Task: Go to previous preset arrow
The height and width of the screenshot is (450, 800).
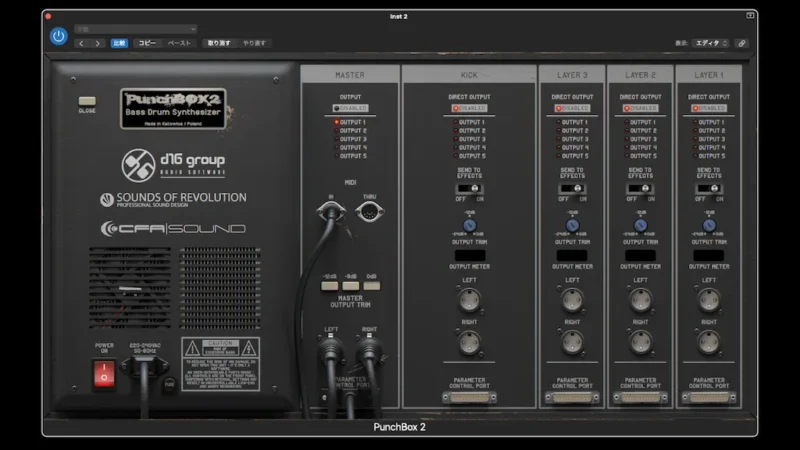Action: (x=81, y=43)
